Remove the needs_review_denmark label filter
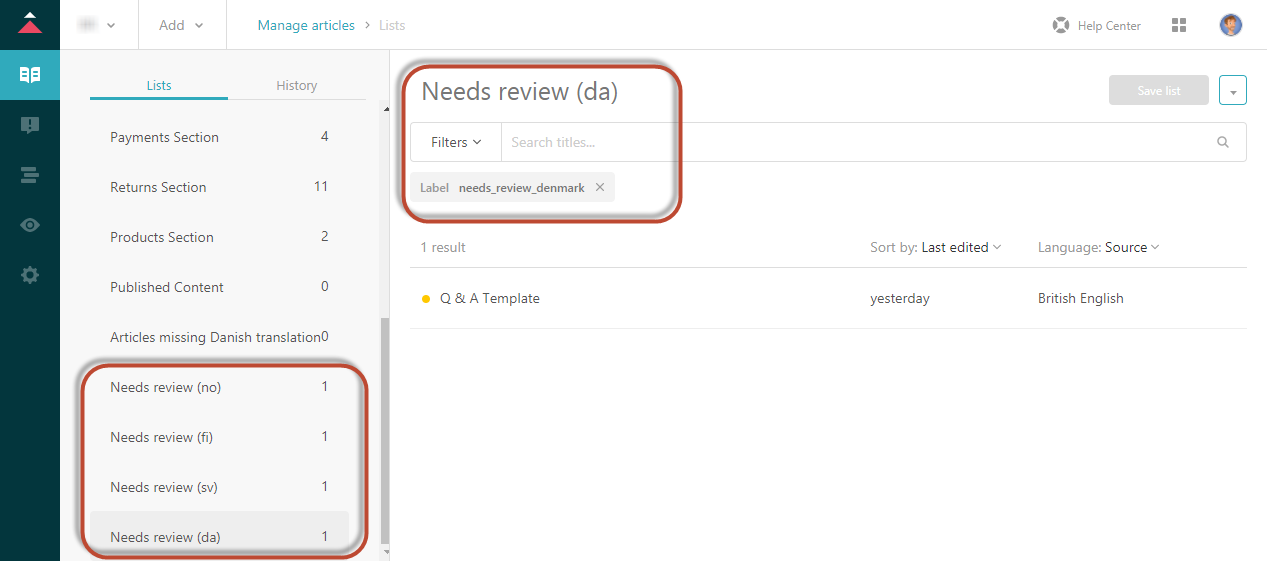The width and height of the screenshot is (1267, 561). pos(600,187)
